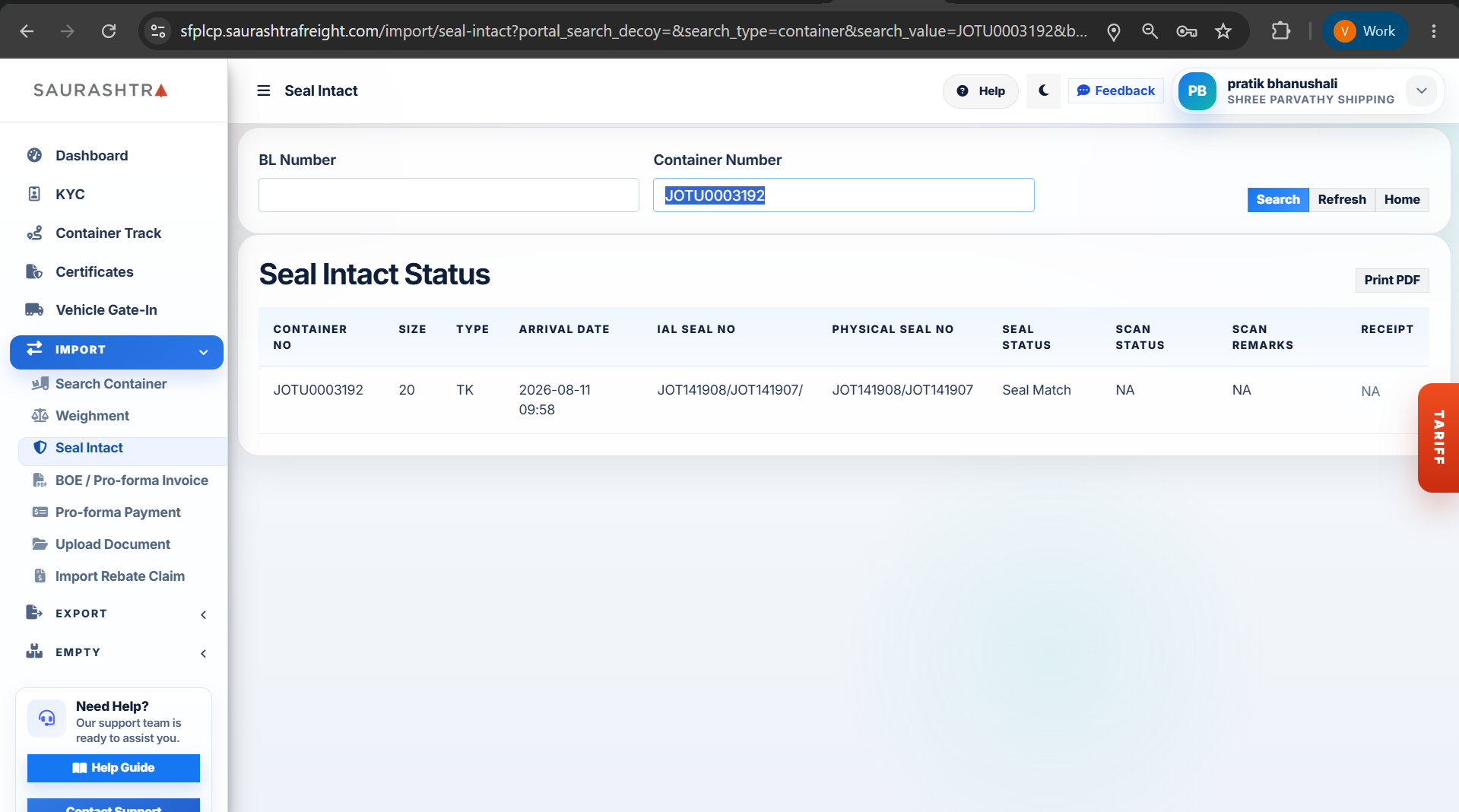Click the Upload Document folder icon
This screenshot has height=812, width=1459.
pos(40,544)
